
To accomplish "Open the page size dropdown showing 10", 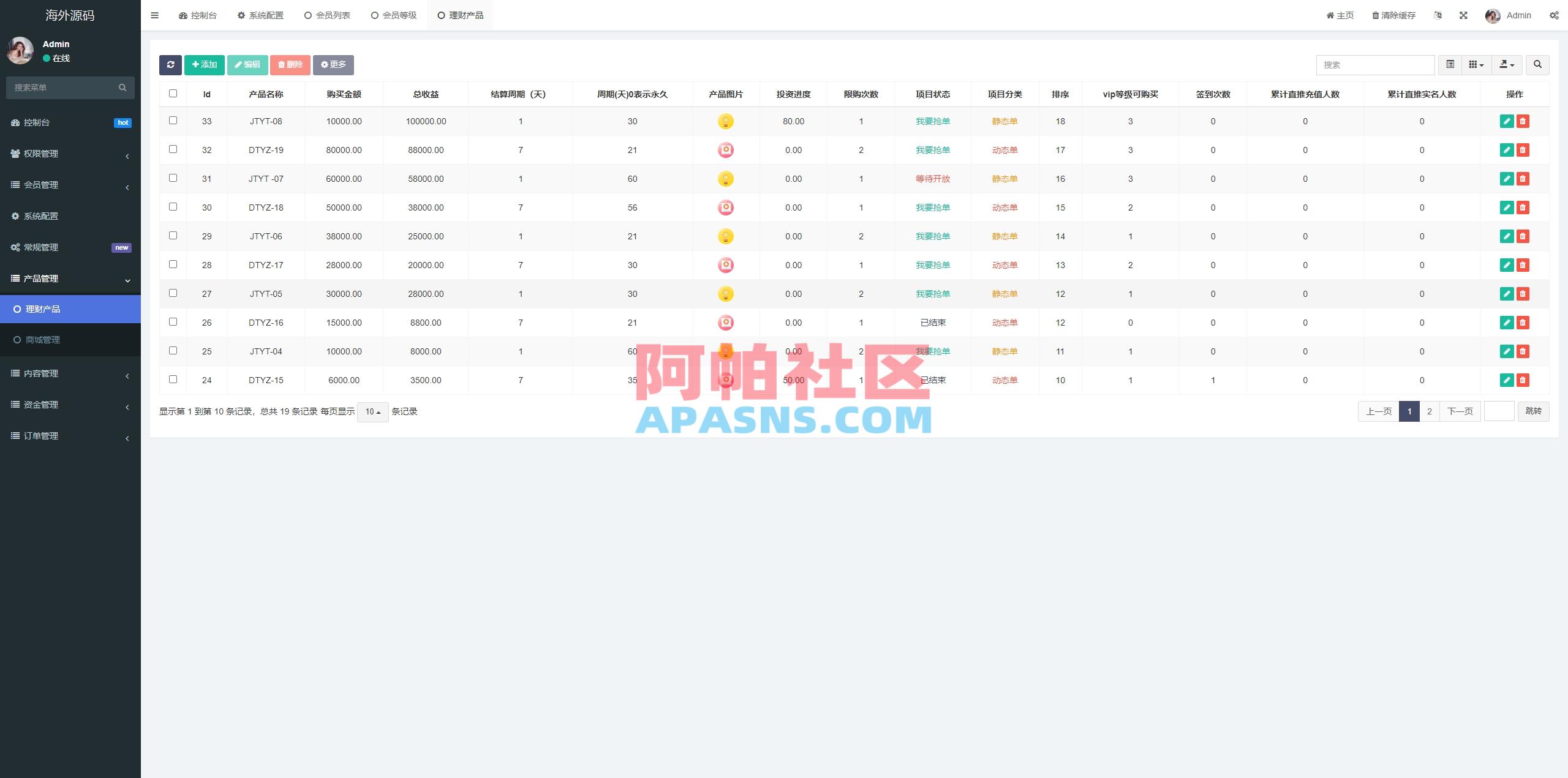I will click(372, 412).
